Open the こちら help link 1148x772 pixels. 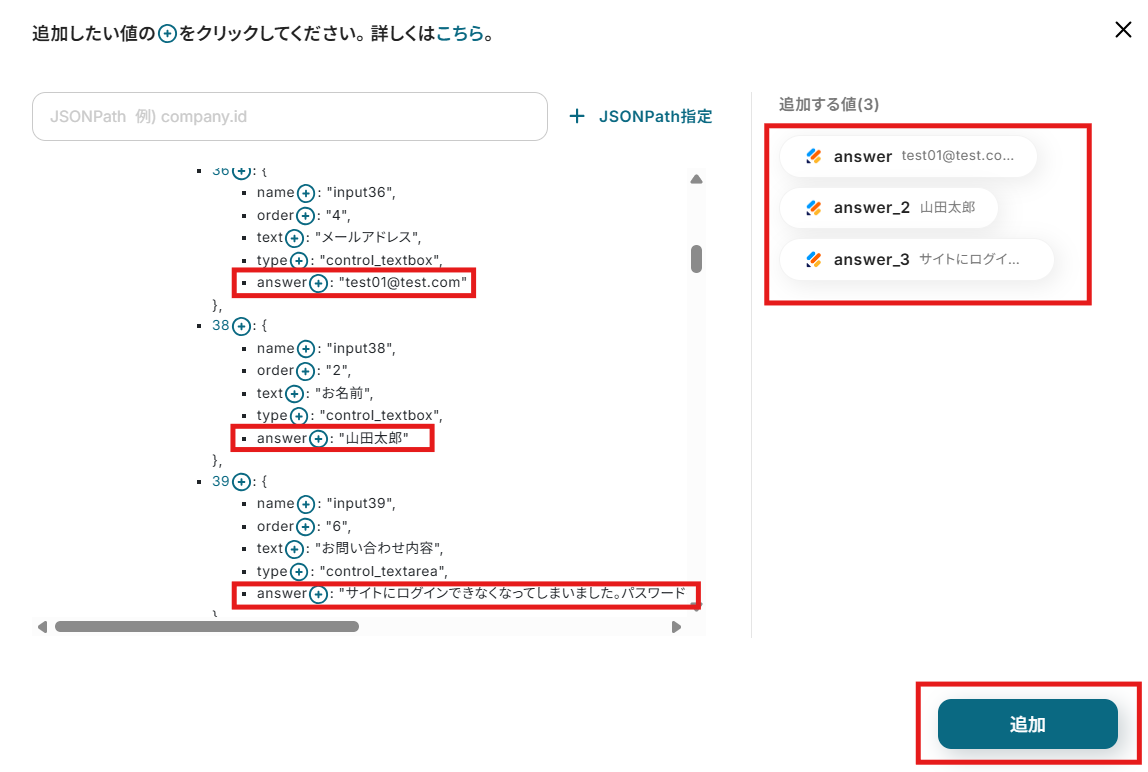[x=460, y=34]
